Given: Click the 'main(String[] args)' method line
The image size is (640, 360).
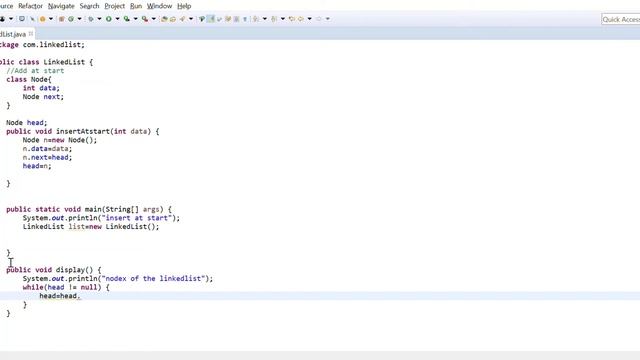Looking at the screenshot, I should 89,209.
